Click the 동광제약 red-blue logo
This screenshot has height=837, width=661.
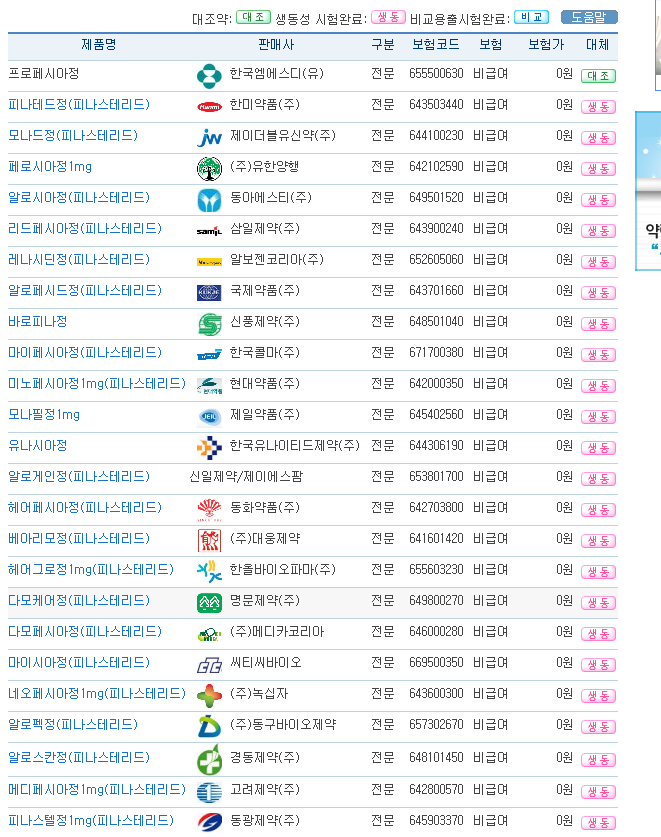click(x=209, y=823)
